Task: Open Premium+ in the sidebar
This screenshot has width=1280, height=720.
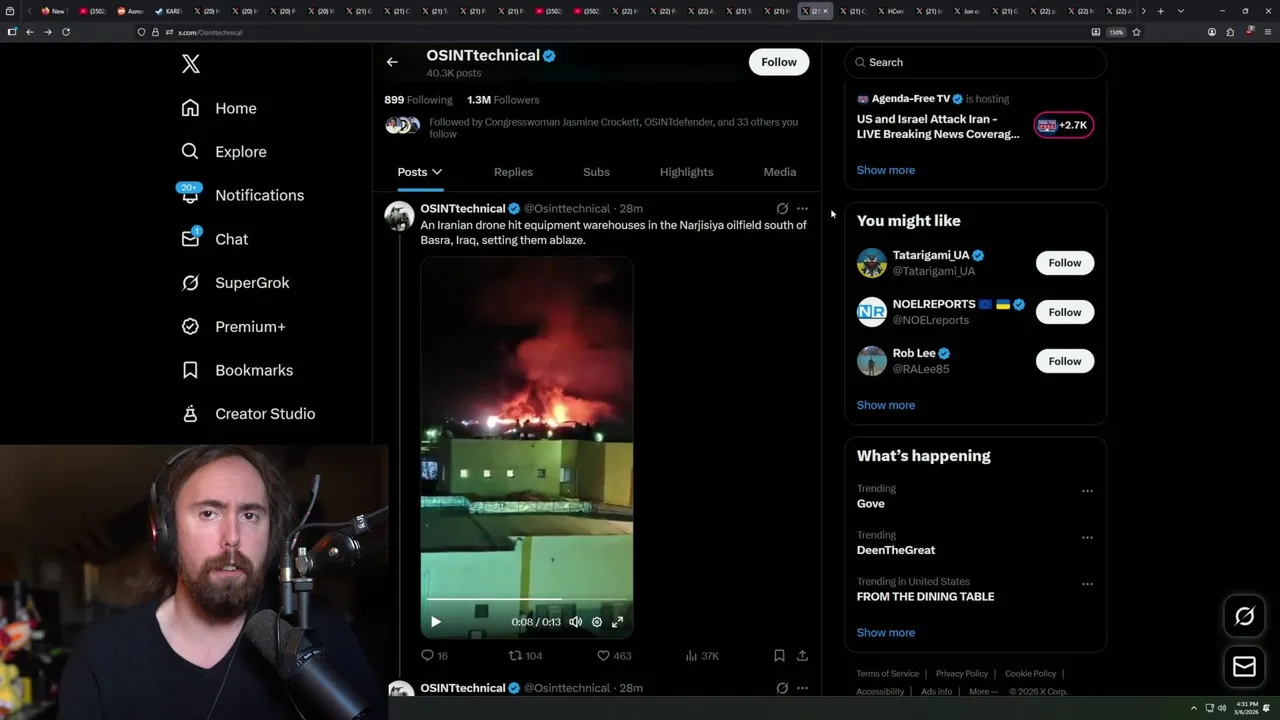Action: pos(233,327)
